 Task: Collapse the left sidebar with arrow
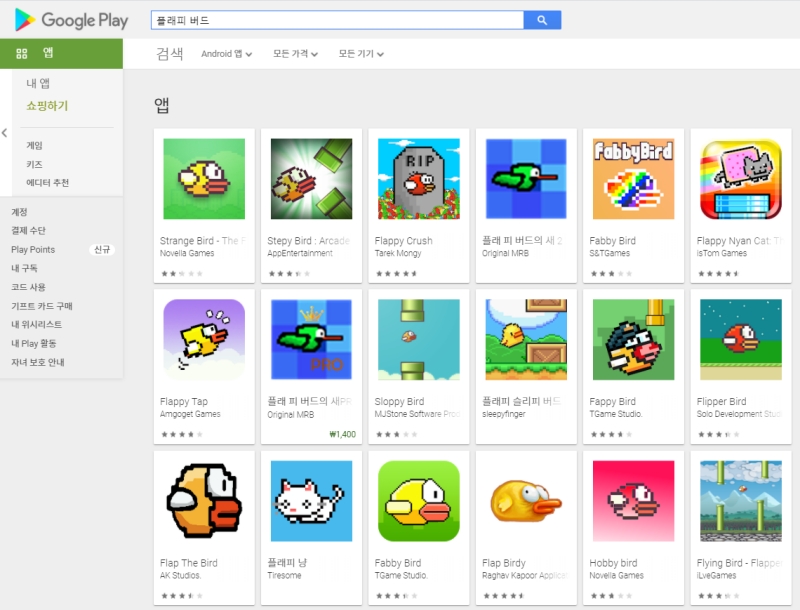tap(5, 133)
